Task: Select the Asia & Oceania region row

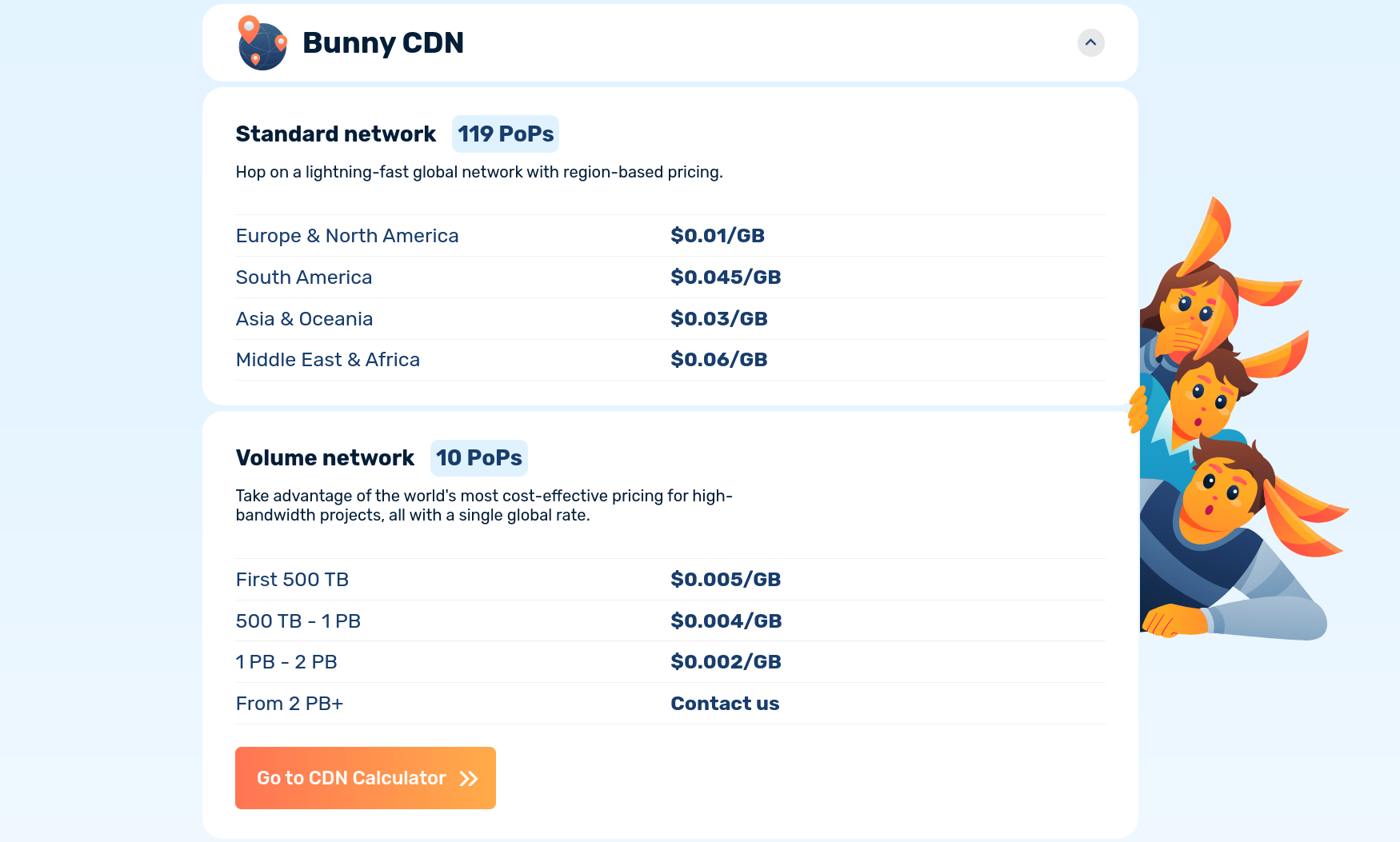Action: point(304,319)
